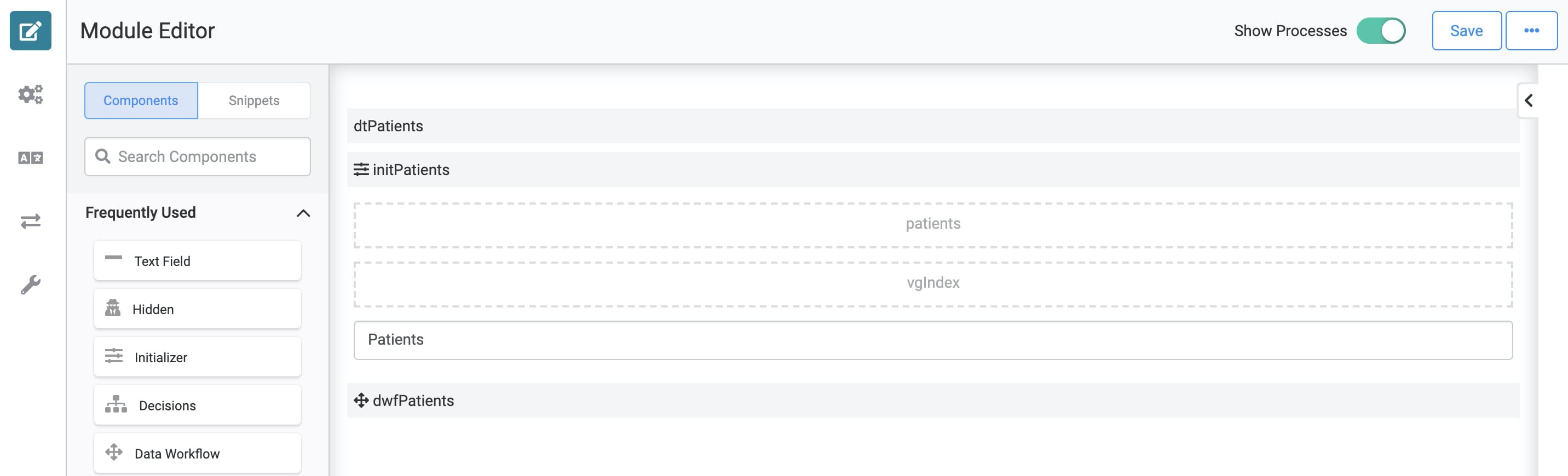Open the Module Editor pencil icon

click(31, 31)
